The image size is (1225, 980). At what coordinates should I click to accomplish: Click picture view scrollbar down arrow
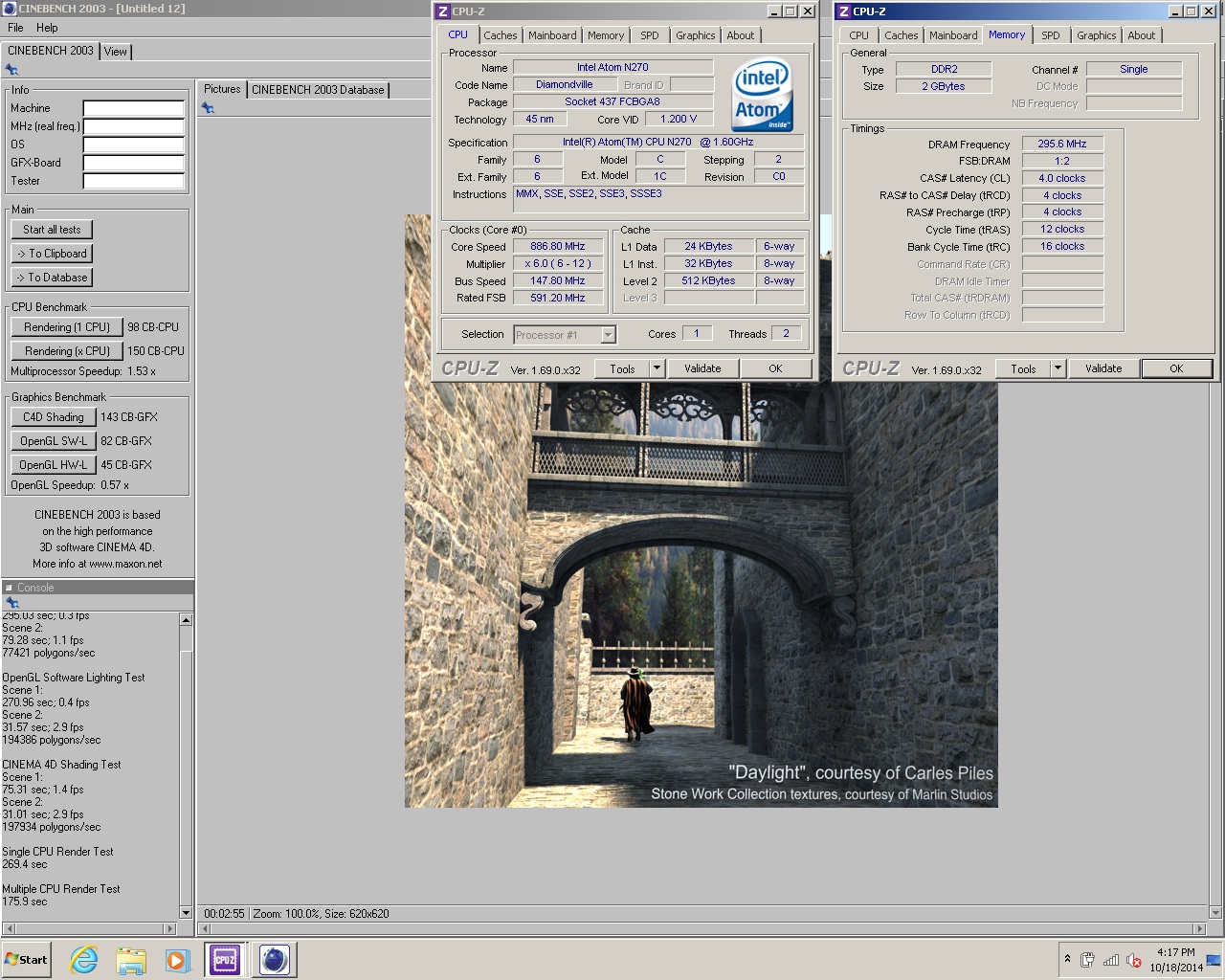[1216, 913]
